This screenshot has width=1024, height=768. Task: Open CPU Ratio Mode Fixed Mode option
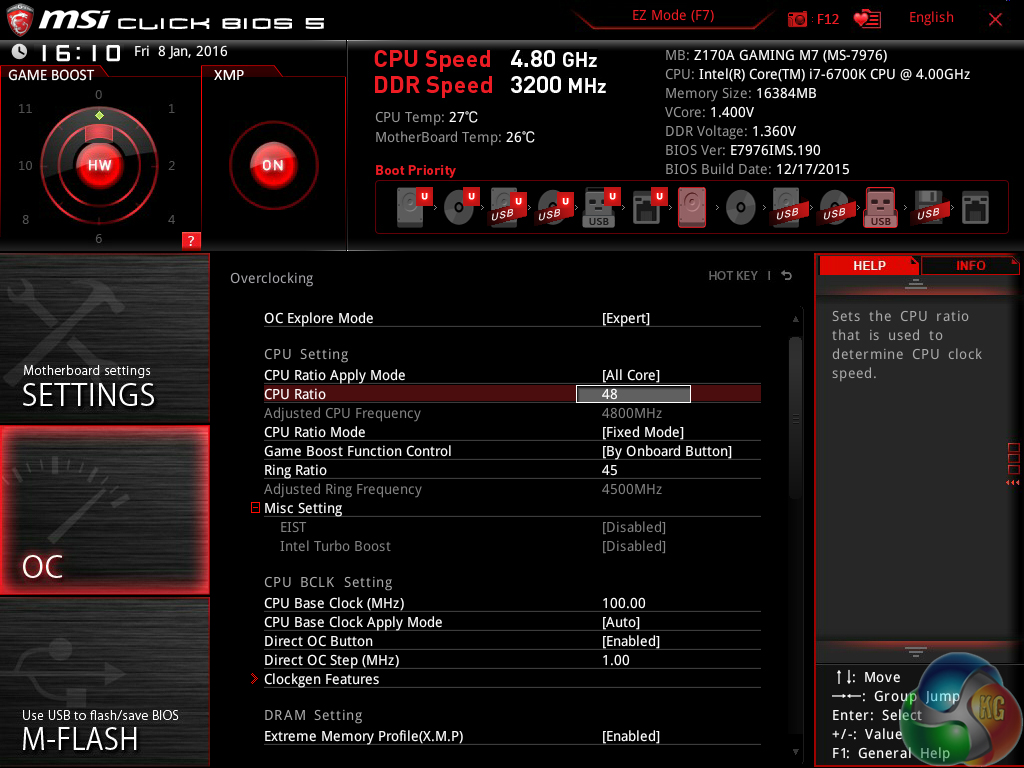pyautogui.click(x=643, y=432)
